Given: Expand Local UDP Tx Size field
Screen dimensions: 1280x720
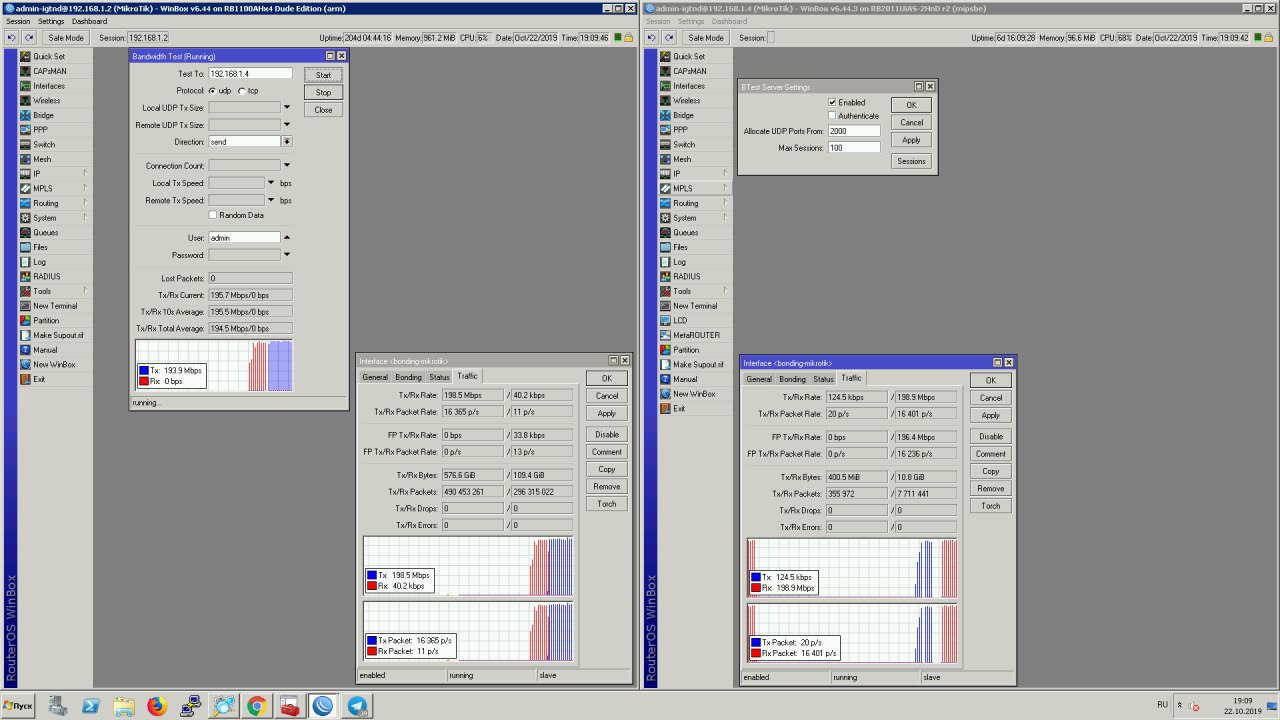Looking at the screenshot, I should point(287,108).
